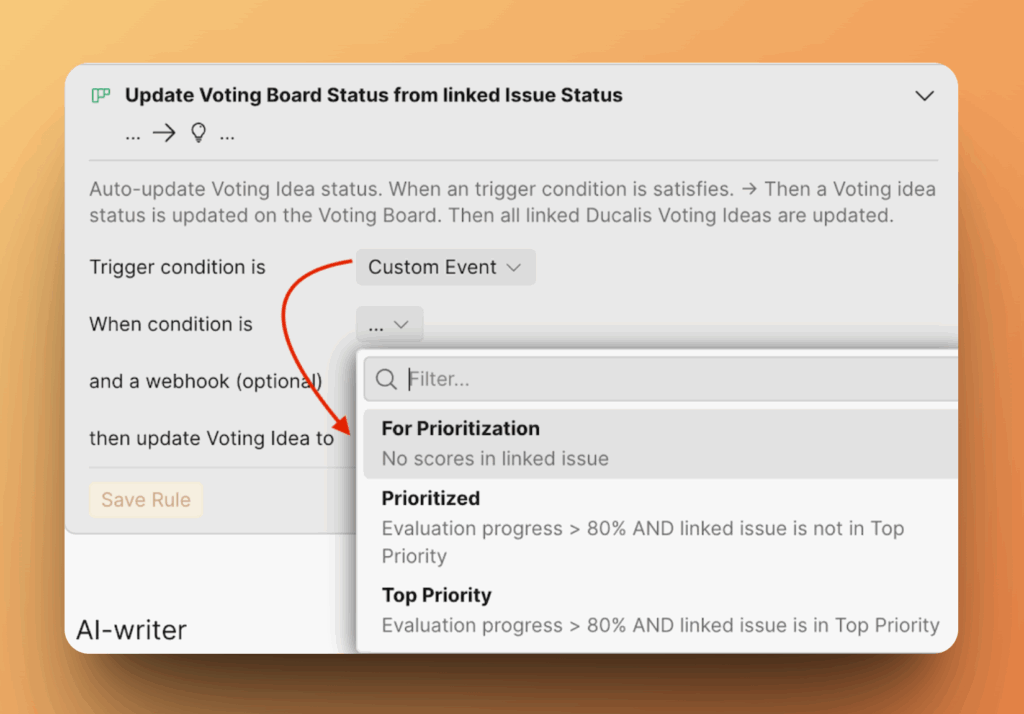1024x714 pixels.
Task: Open the Custom Event dropdown
Action: pos(444,267)
